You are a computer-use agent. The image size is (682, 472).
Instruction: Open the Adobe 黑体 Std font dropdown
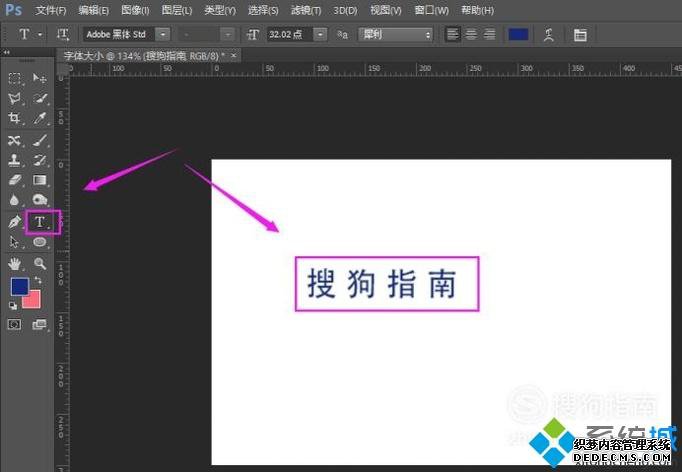[163, 34]
